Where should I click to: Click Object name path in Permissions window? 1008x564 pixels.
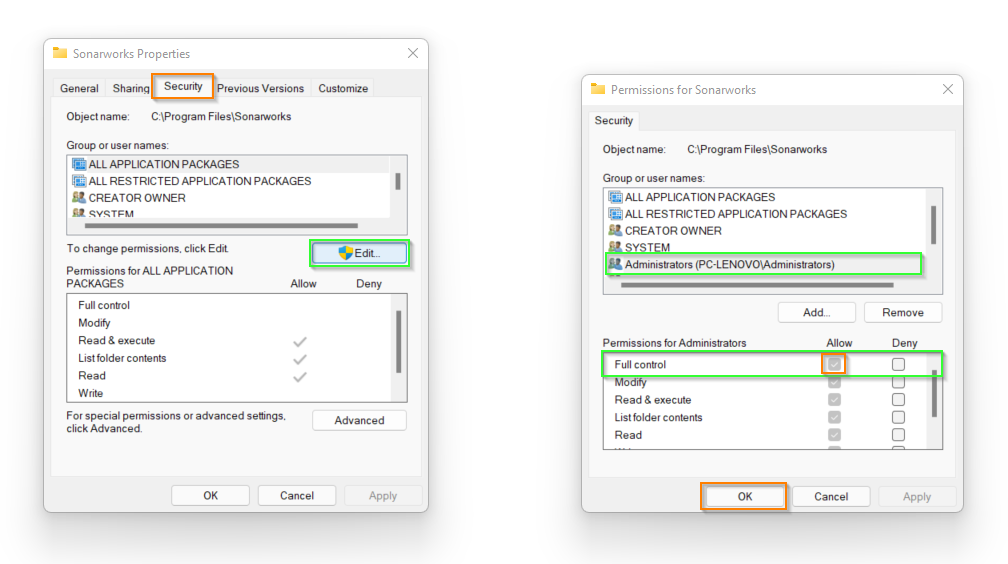click(757, 149)
